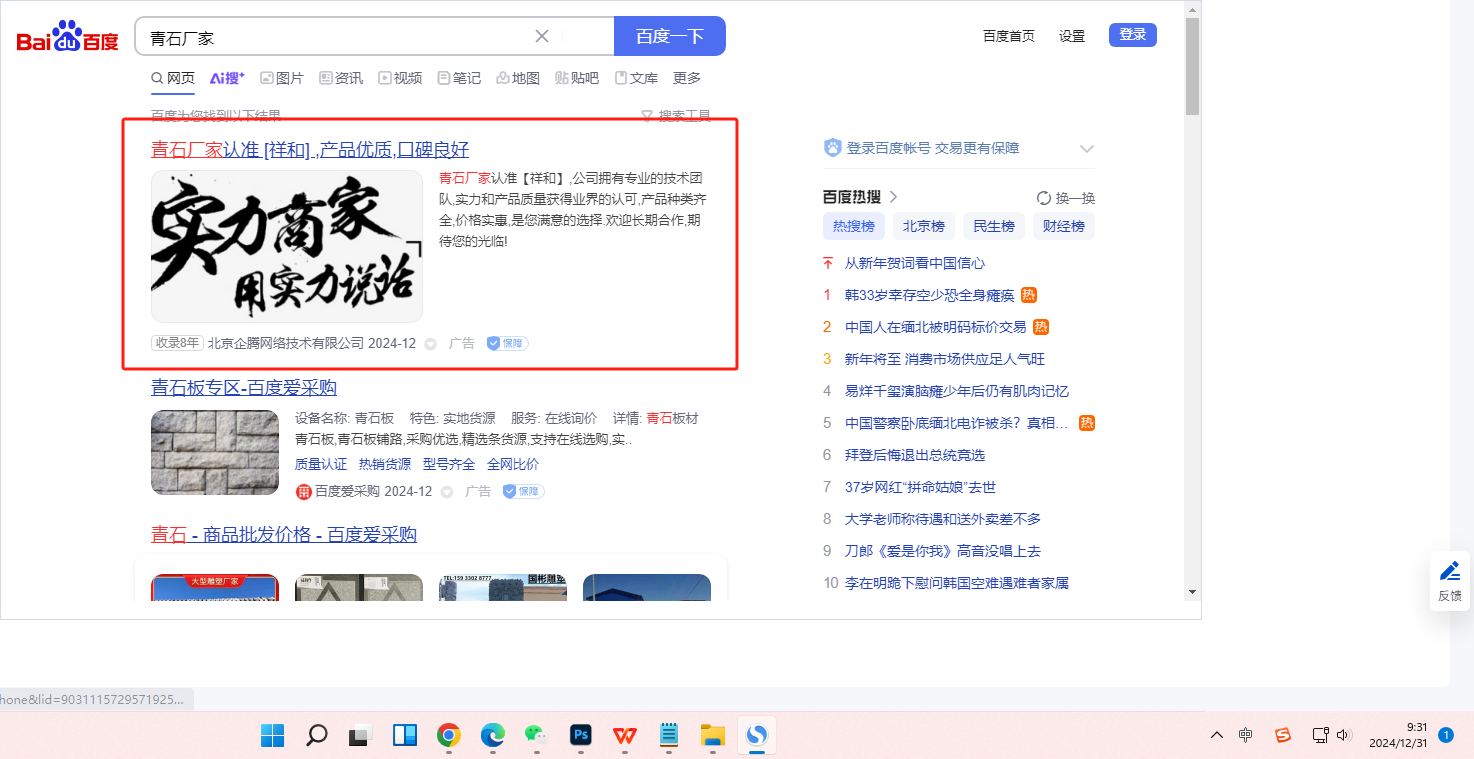Open 搜索工具 filter options
Image resolution: width=1474 pixels, height=759 pixels.
click(x=676, y=116)
